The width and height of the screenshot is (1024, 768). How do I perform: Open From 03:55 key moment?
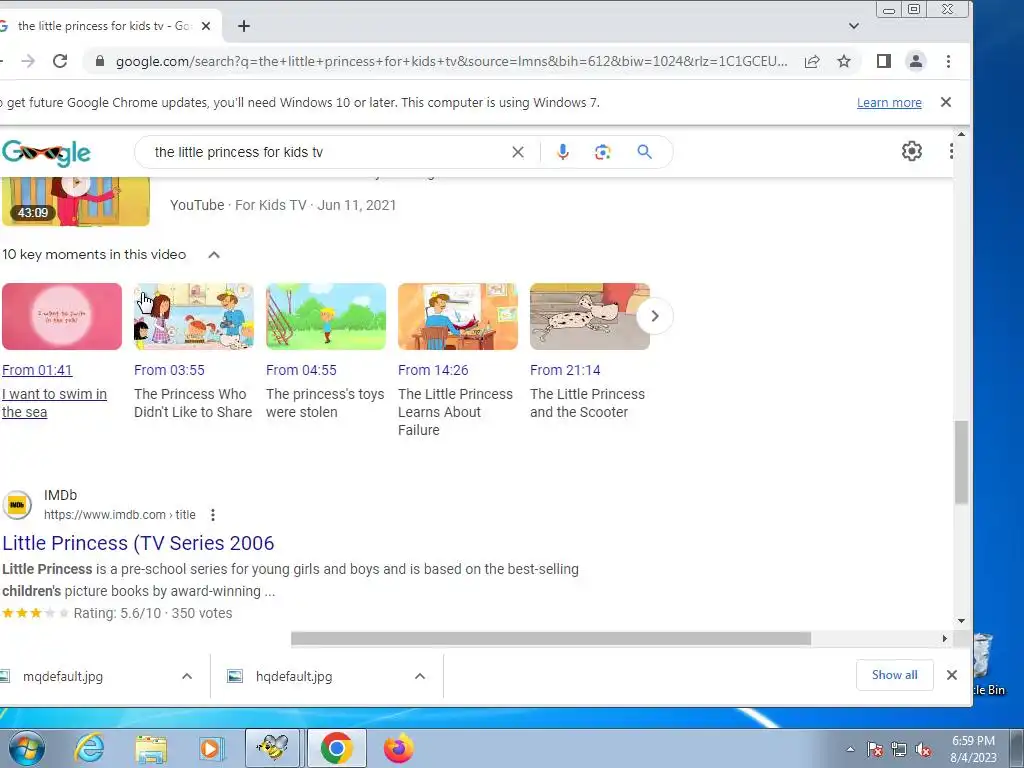point(169,370)
